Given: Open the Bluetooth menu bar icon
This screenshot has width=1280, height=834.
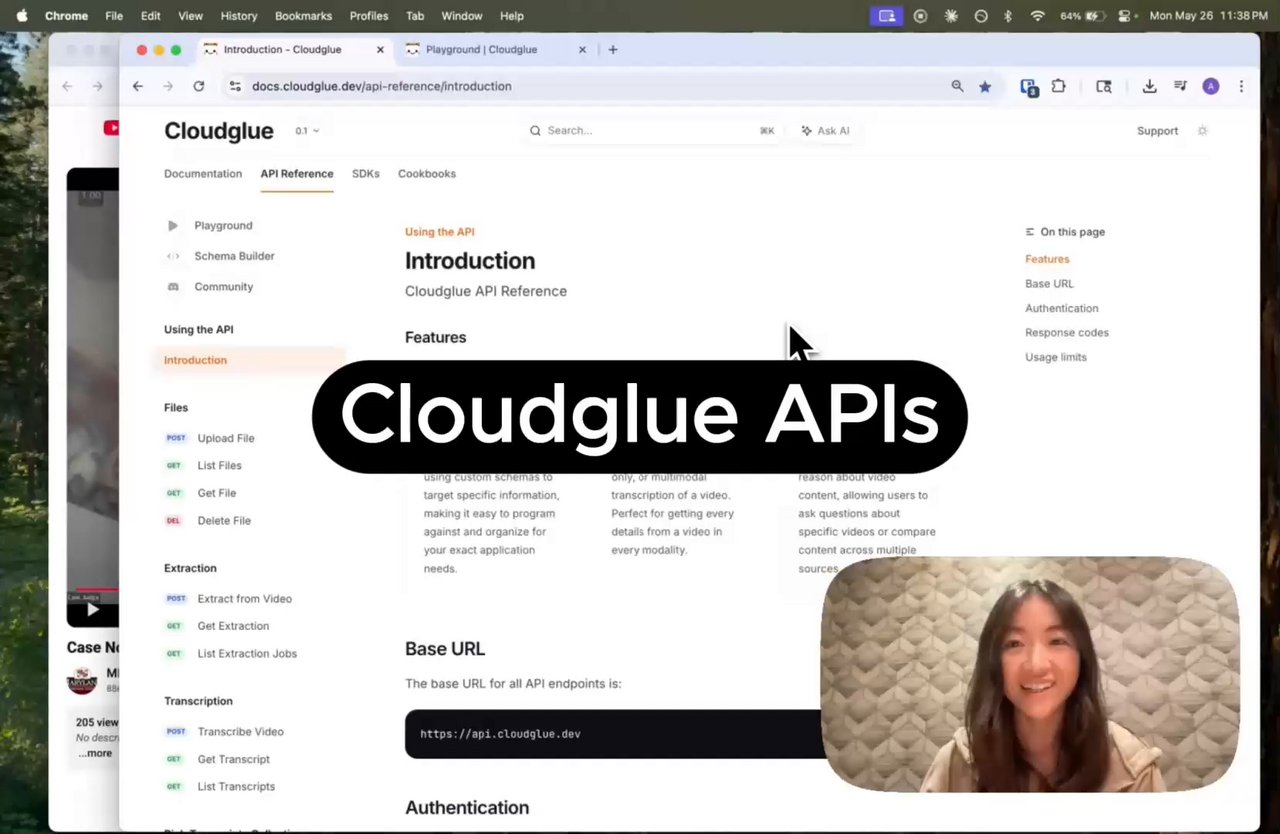Looking at the screenshot, I should tap(1008, 16).
